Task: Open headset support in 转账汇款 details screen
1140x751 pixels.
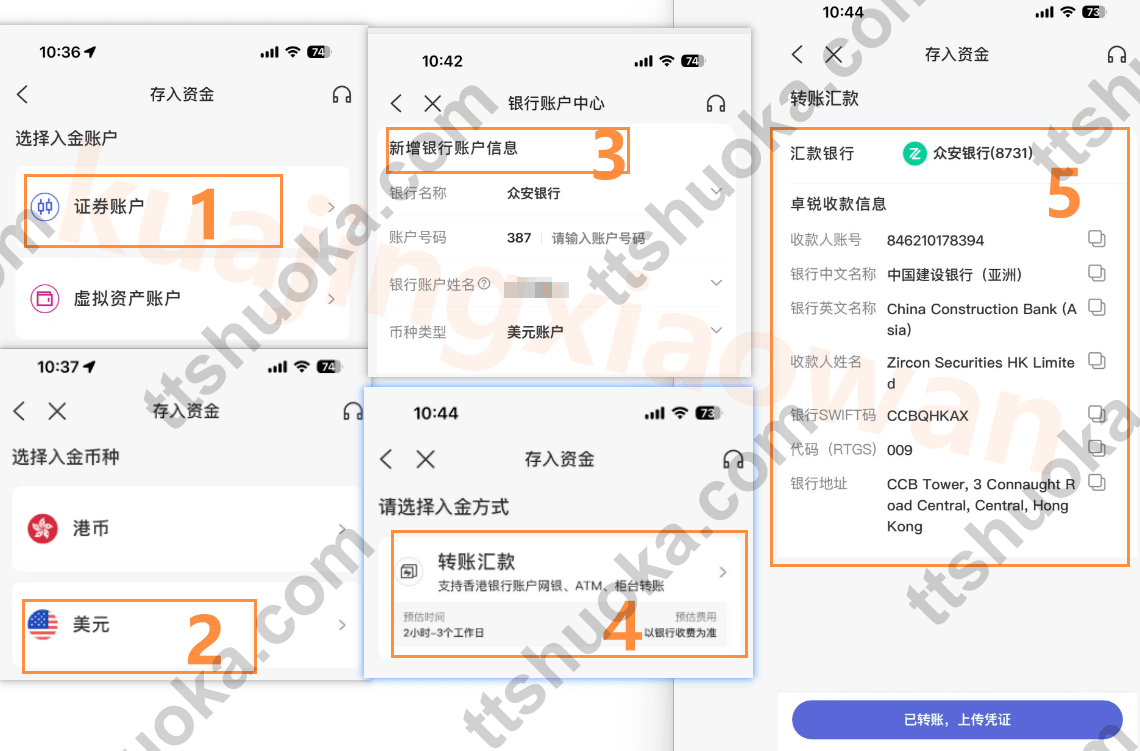Action: click(x=1117, y=55)
